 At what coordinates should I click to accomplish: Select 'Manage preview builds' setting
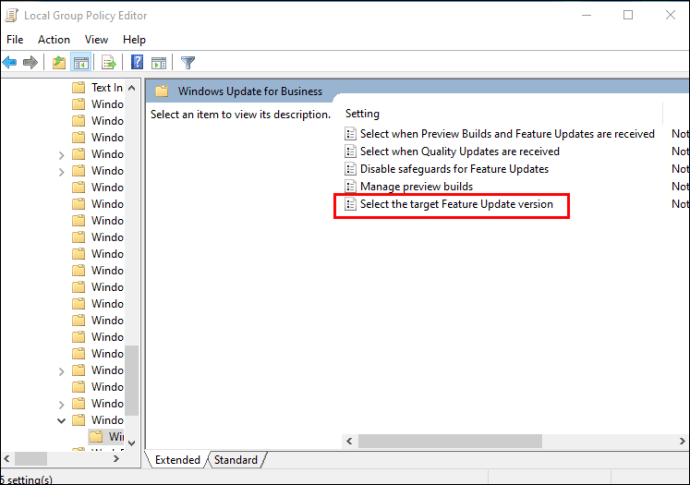[416, 187]
